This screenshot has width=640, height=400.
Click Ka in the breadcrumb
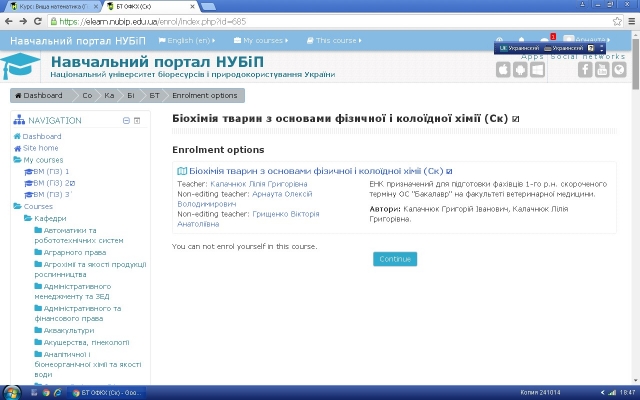pyautogui.click(x=109, y=96)
